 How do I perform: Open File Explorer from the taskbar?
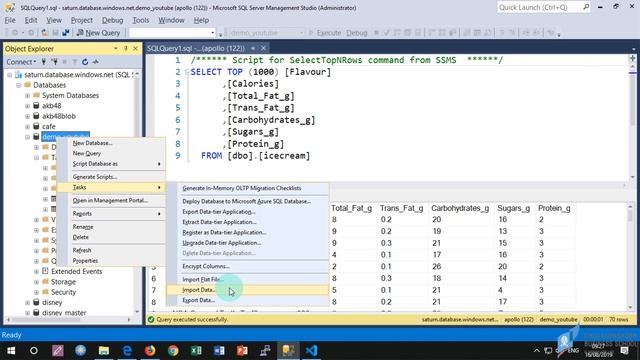[104, 351]
